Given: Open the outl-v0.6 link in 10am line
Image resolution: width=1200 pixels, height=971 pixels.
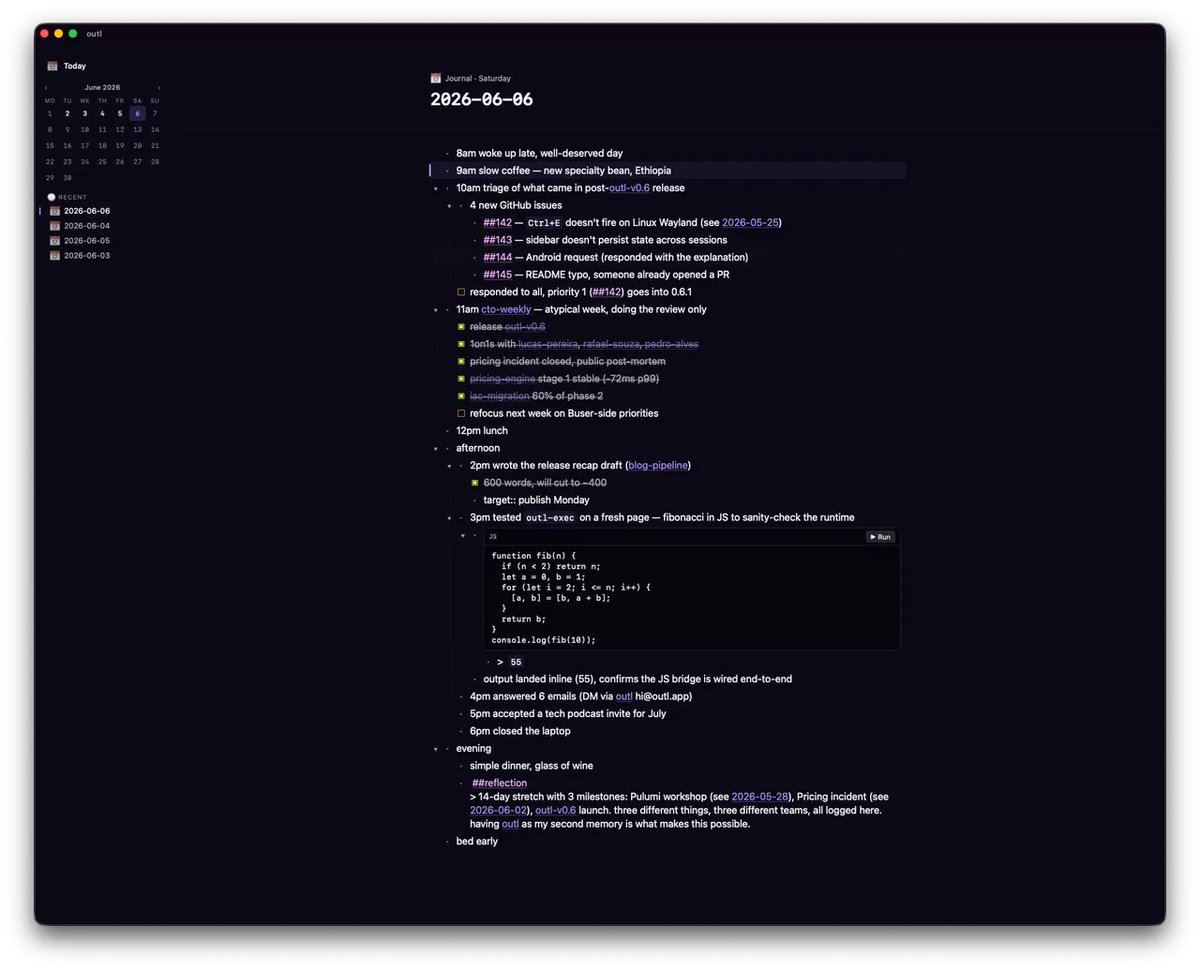Looking at the screenshot, I should click(x=629, y=188).
